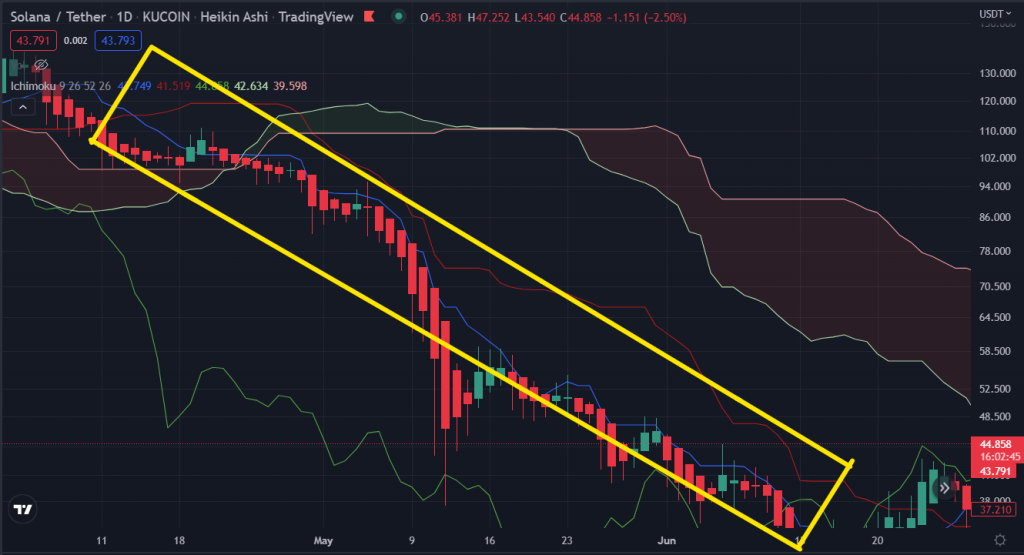Click Ichimoku red value 41.519

pos(173,86)
